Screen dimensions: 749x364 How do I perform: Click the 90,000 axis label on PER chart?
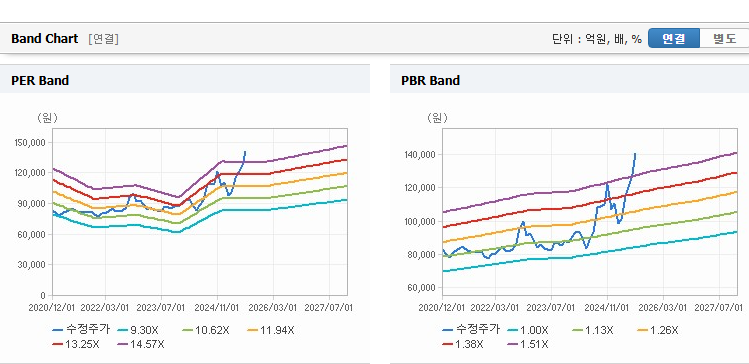pyautogui.click(x=32, y=203)
